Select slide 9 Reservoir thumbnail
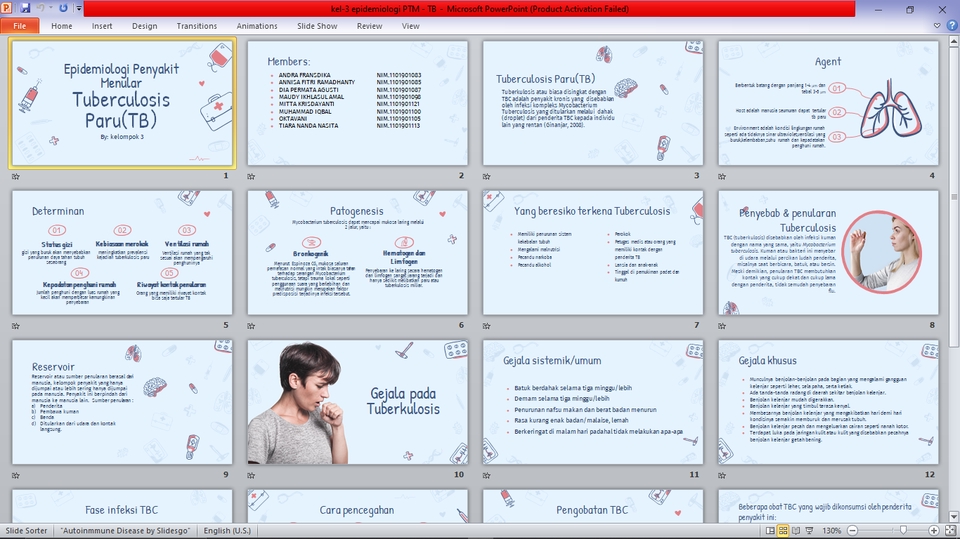 (122, 402)
